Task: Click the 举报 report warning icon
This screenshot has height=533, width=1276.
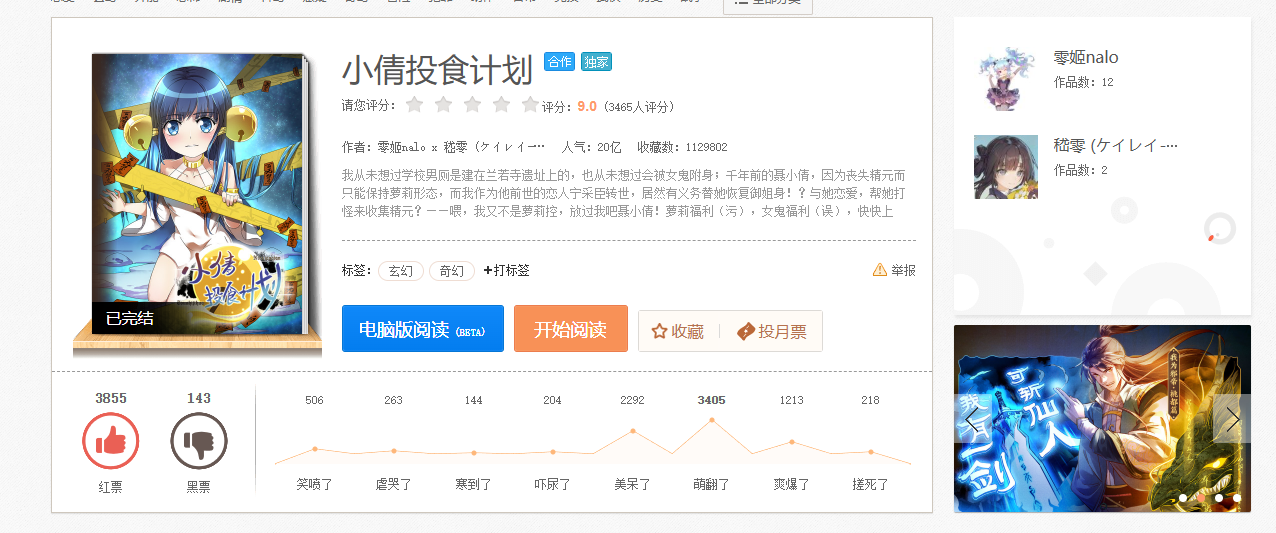Action: click(880, 270)
